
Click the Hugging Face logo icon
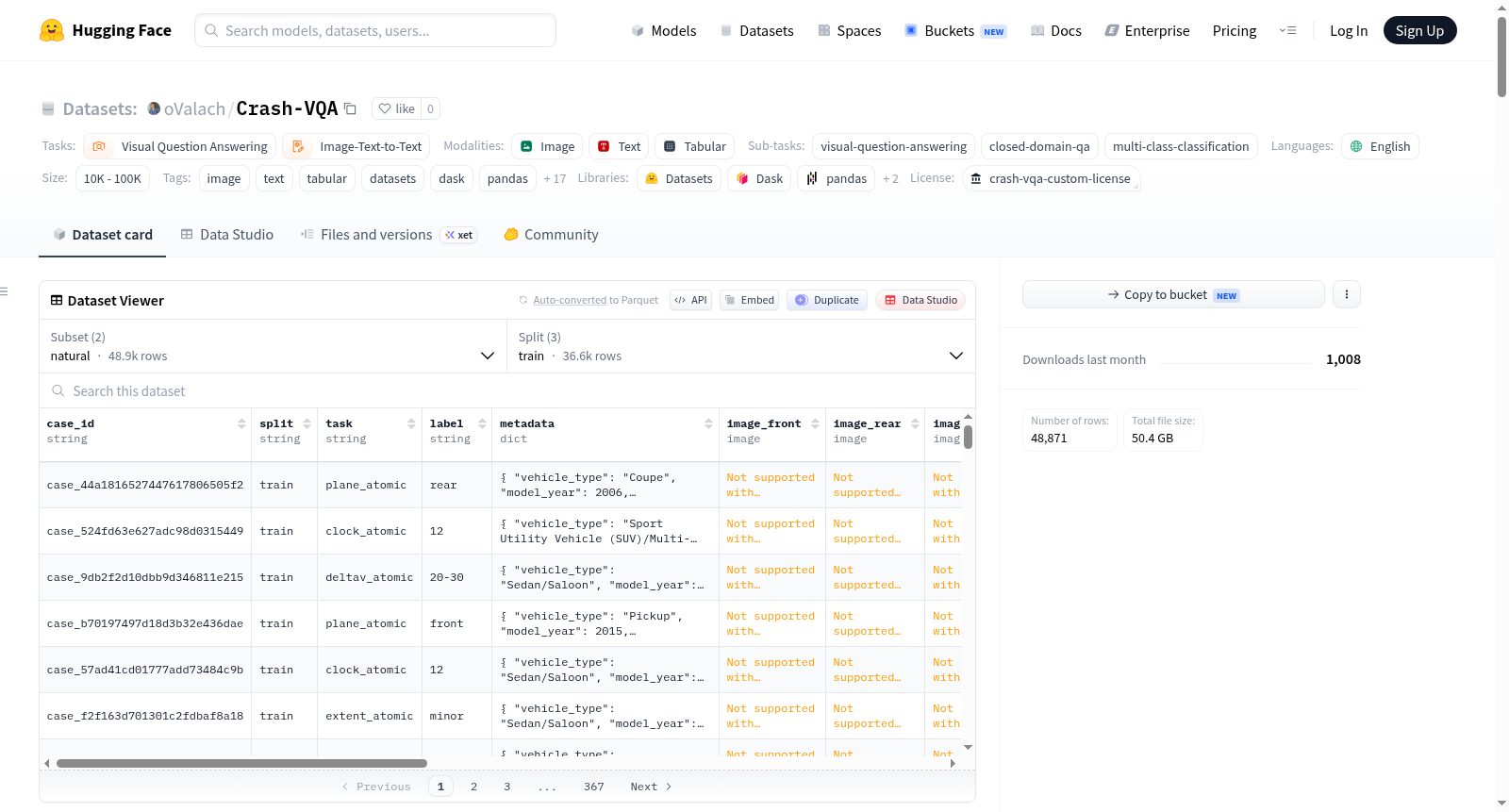pos(52,30)
